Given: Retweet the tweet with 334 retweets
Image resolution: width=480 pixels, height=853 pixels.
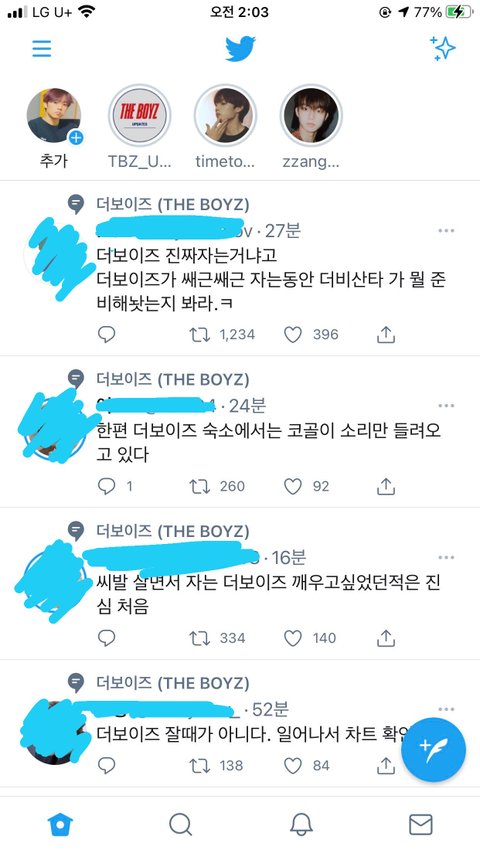Looking at the screenshot, I should [x=199, y=638].
